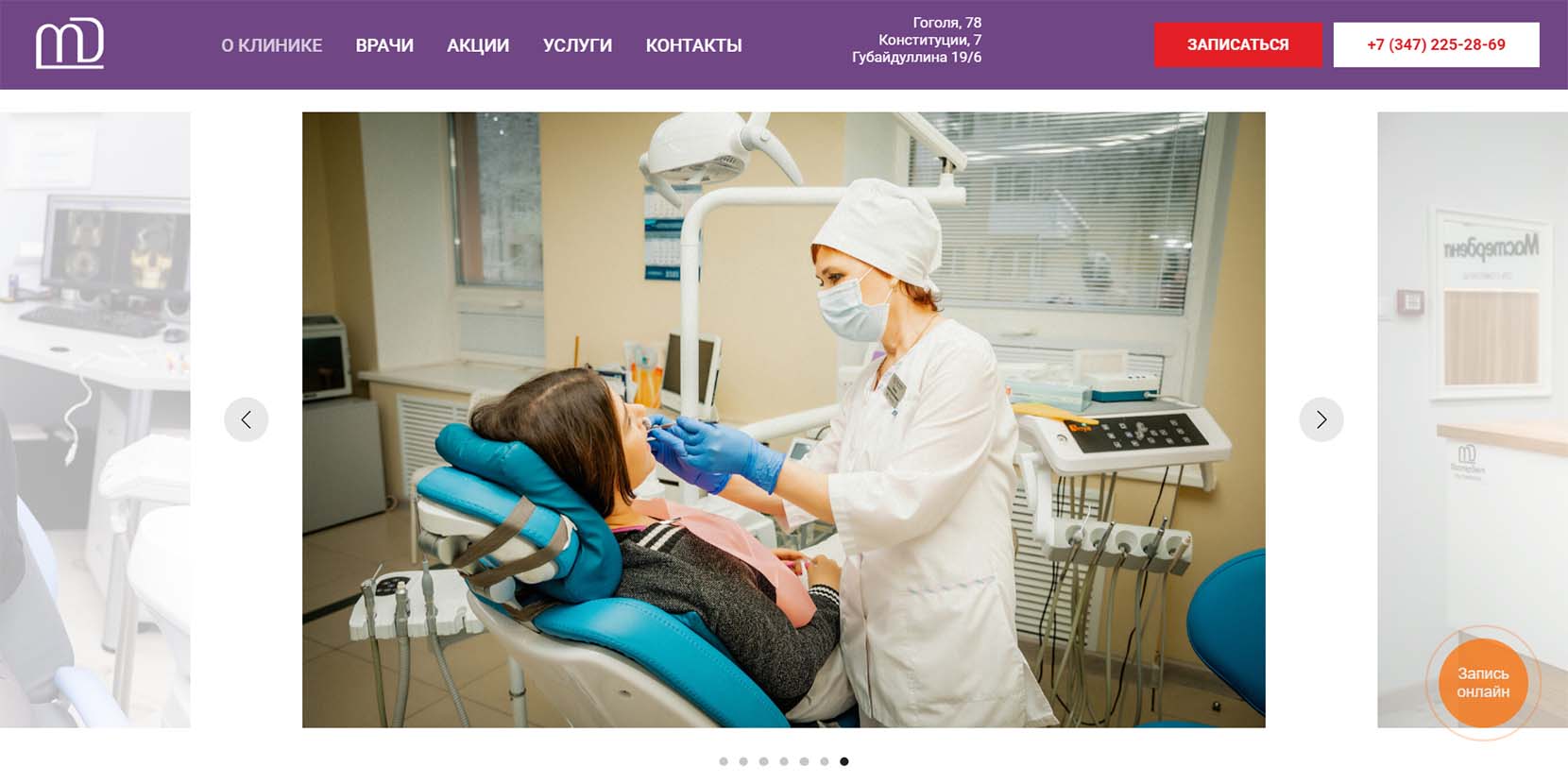Advance carousel with right arrow
This screenshot has height=784, width=1568.
(x=1321, y=419)
